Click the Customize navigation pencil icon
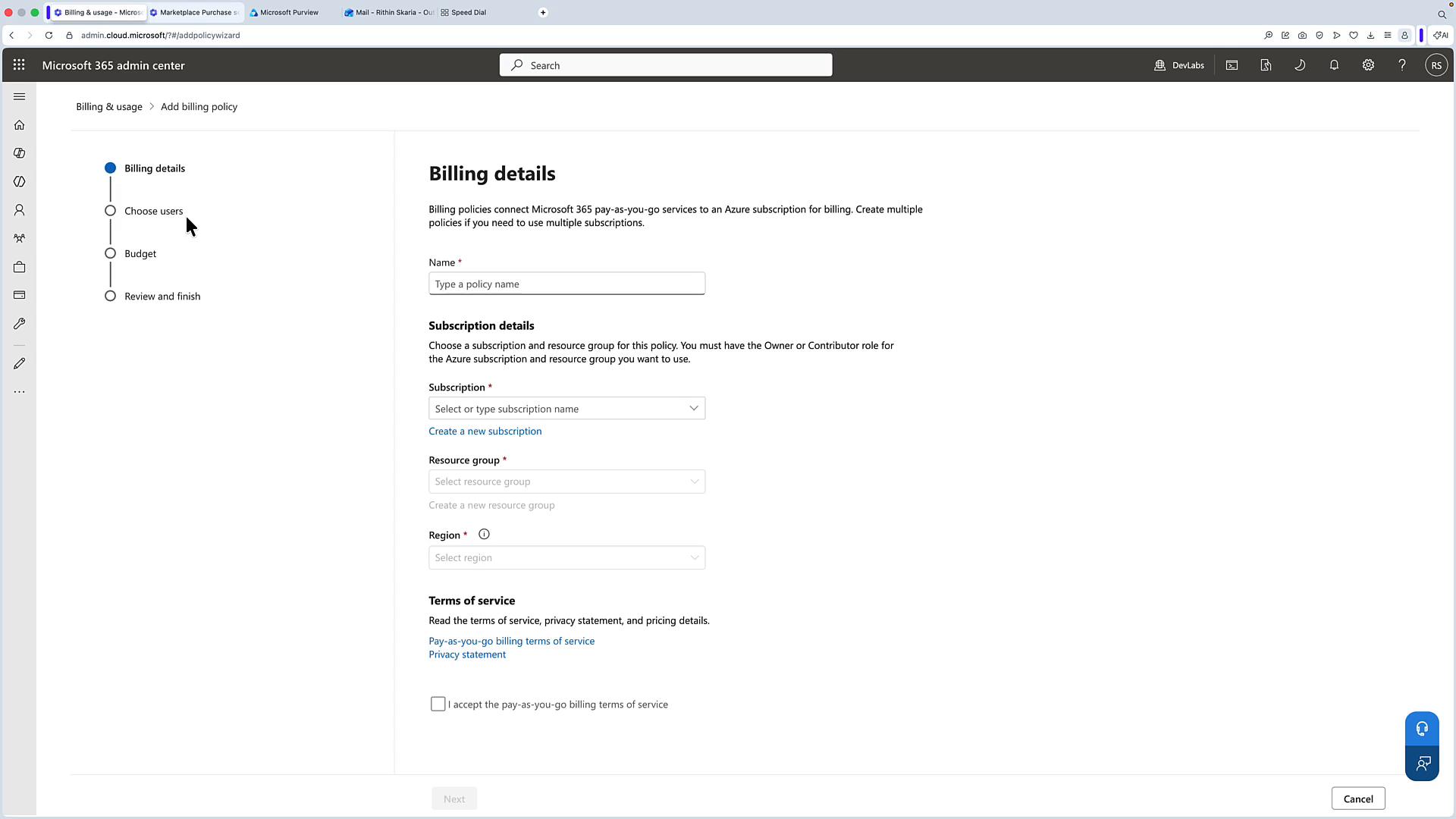 click(20, 364)
